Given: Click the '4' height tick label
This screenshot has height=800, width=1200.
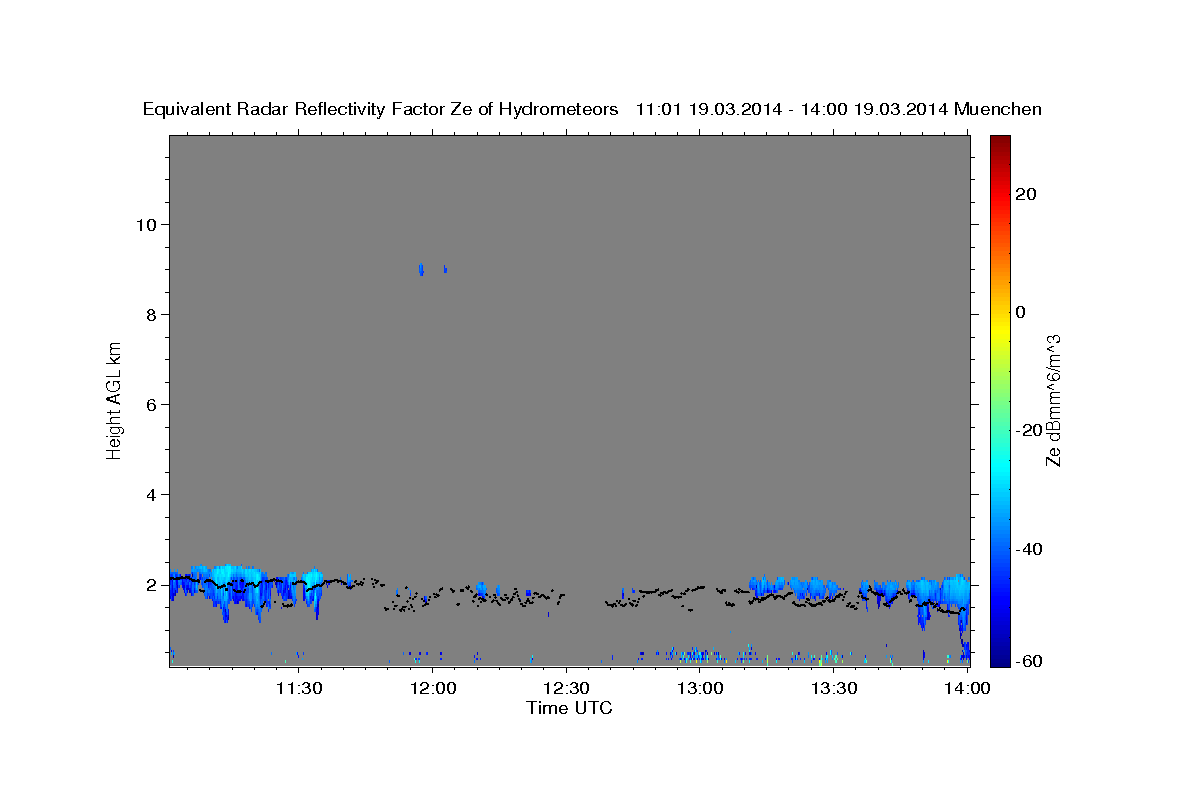Looking at the screenshot, I should [150, 494].
